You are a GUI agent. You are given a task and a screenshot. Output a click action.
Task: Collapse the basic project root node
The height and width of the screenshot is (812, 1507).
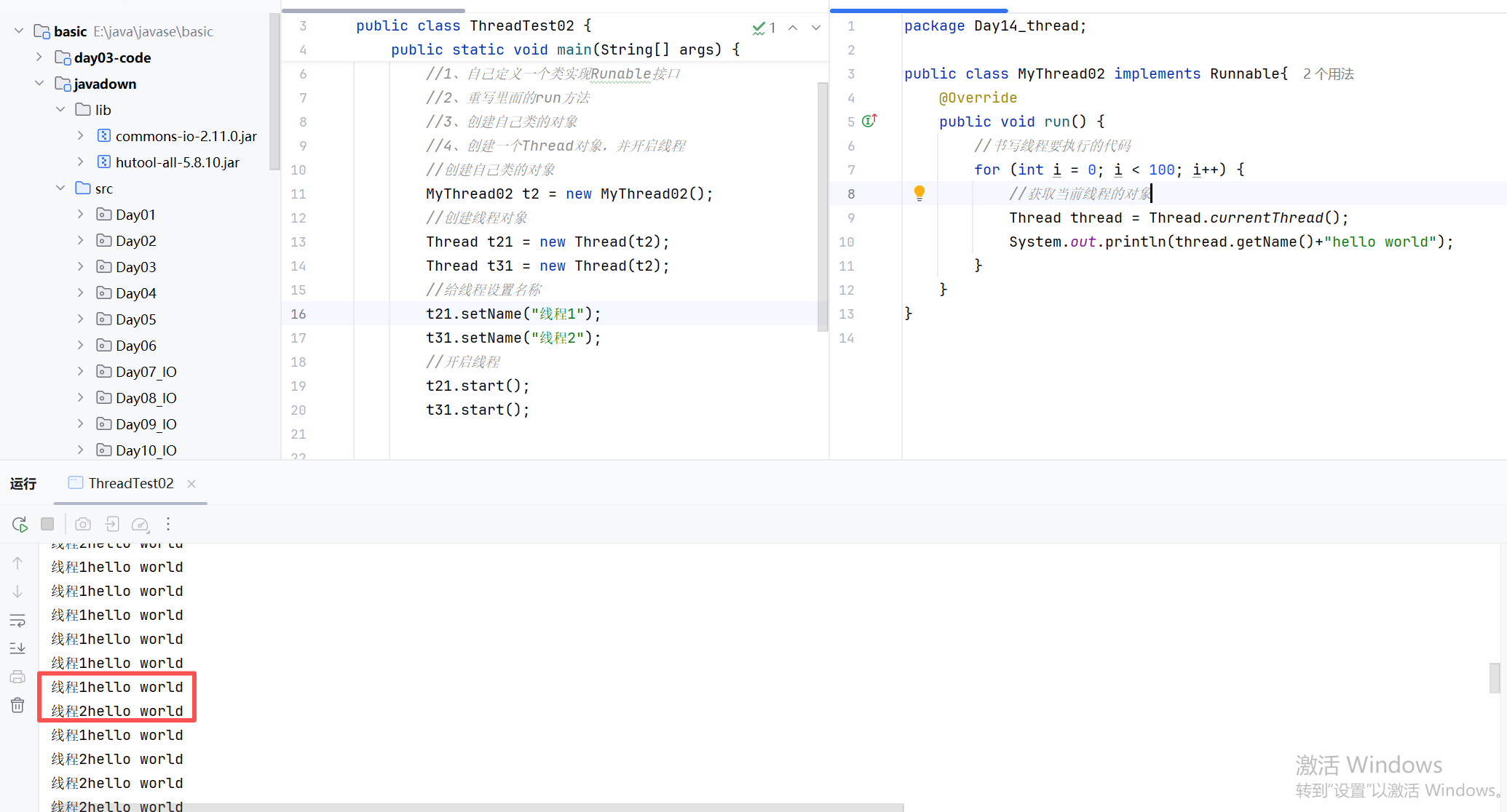tap(19, 31)
